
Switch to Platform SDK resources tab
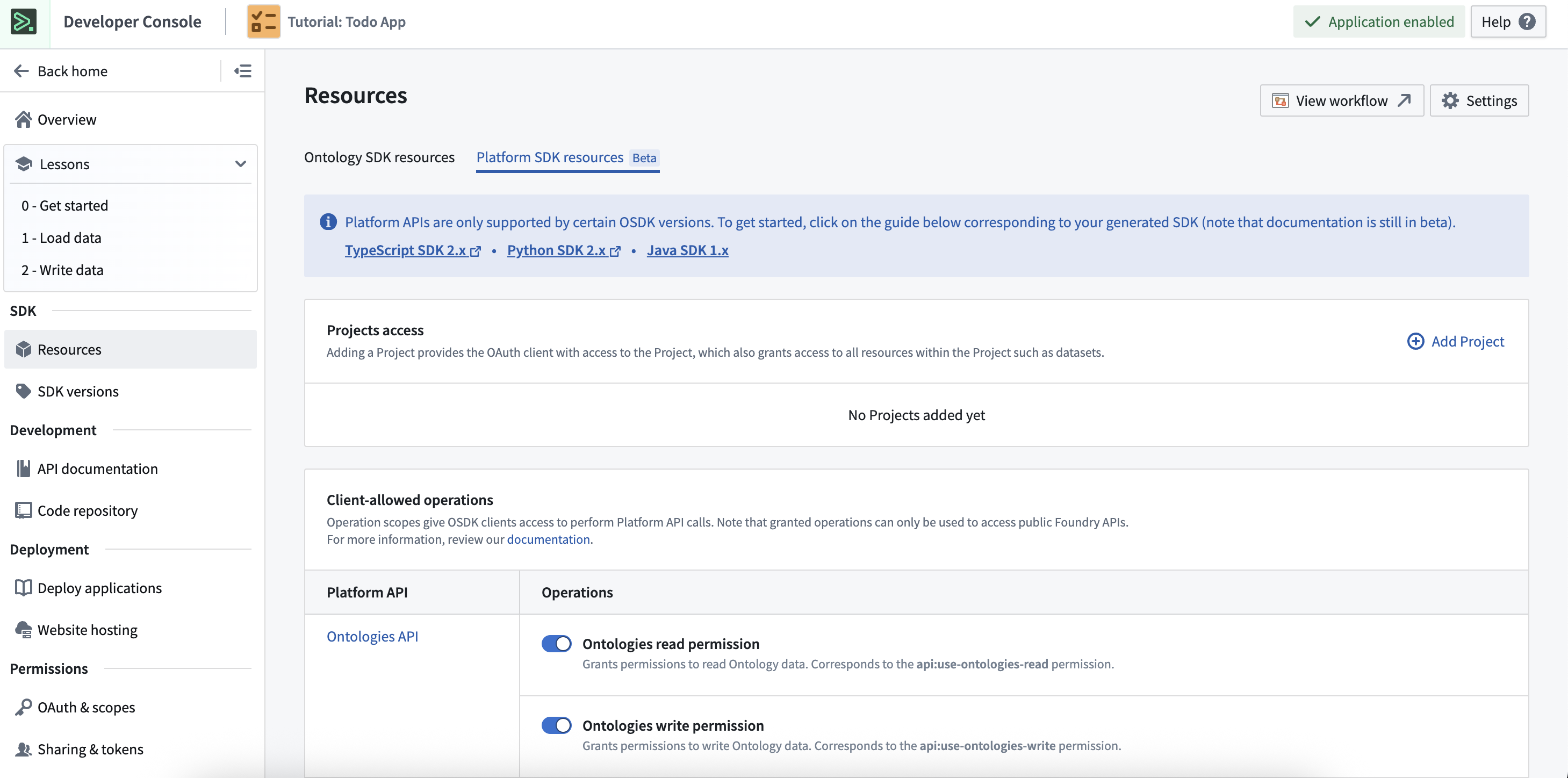click(x=550, y=157)
